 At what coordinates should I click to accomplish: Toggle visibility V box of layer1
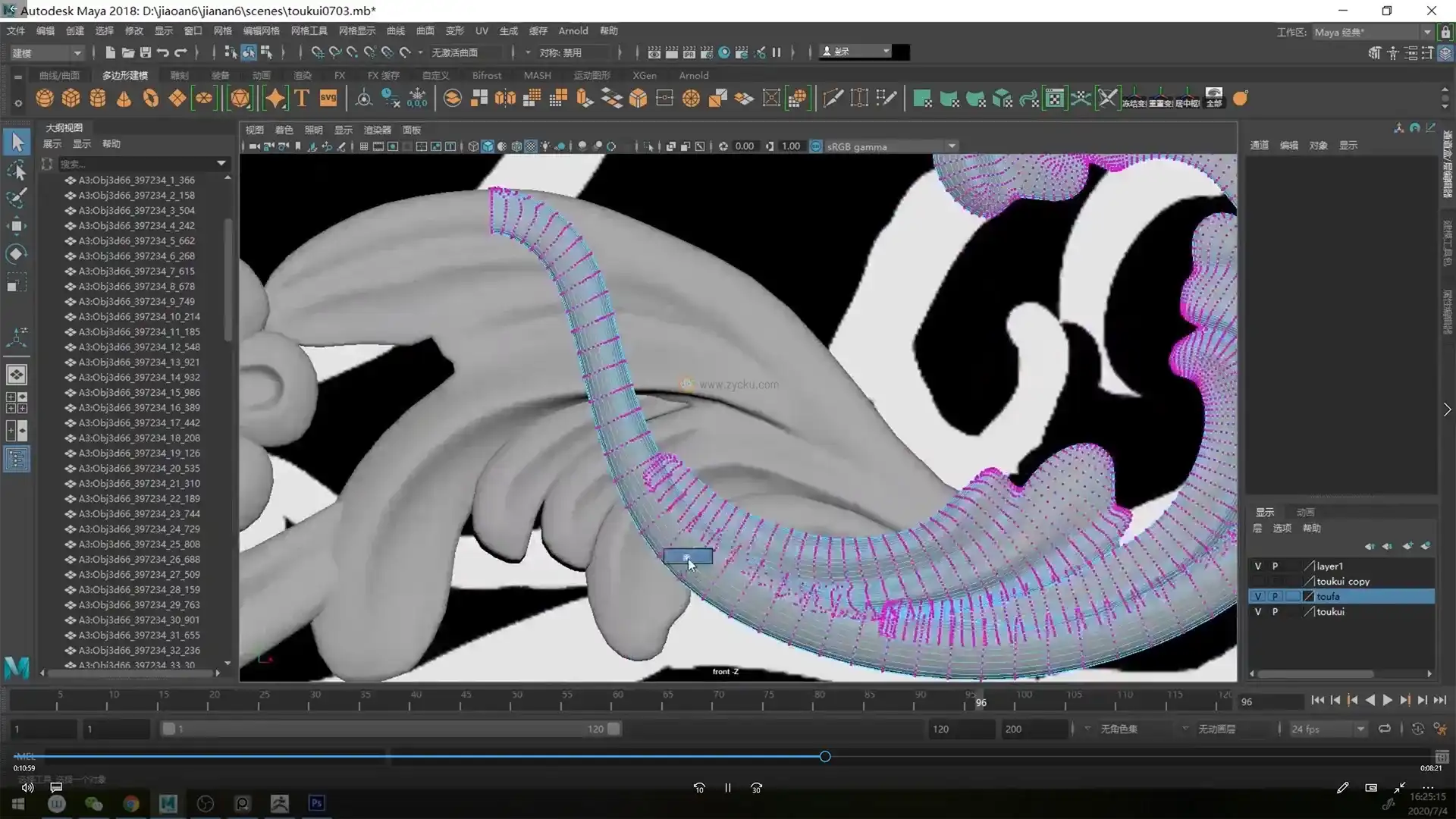click(x=1258, y=566)
